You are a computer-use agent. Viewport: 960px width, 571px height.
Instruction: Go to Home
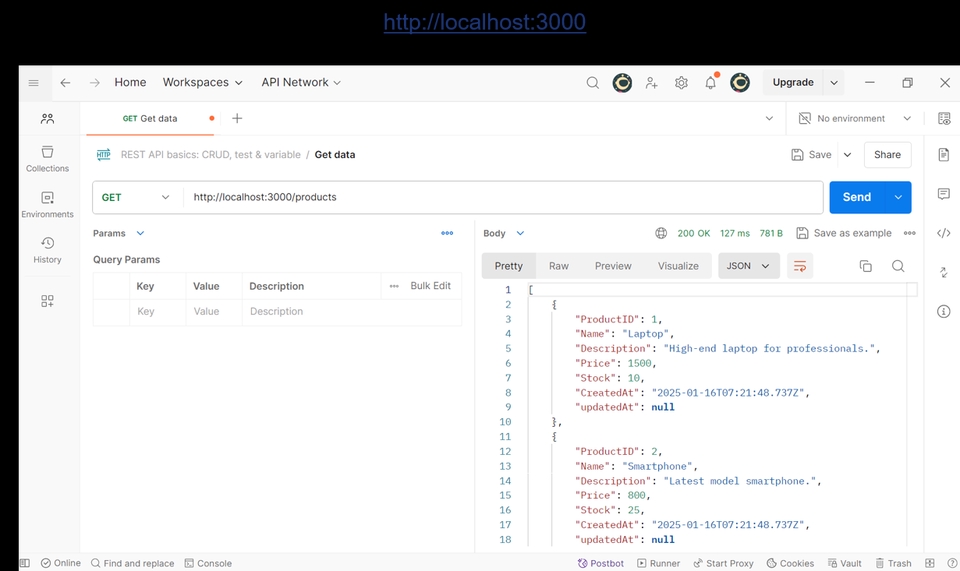click(130, 83)
